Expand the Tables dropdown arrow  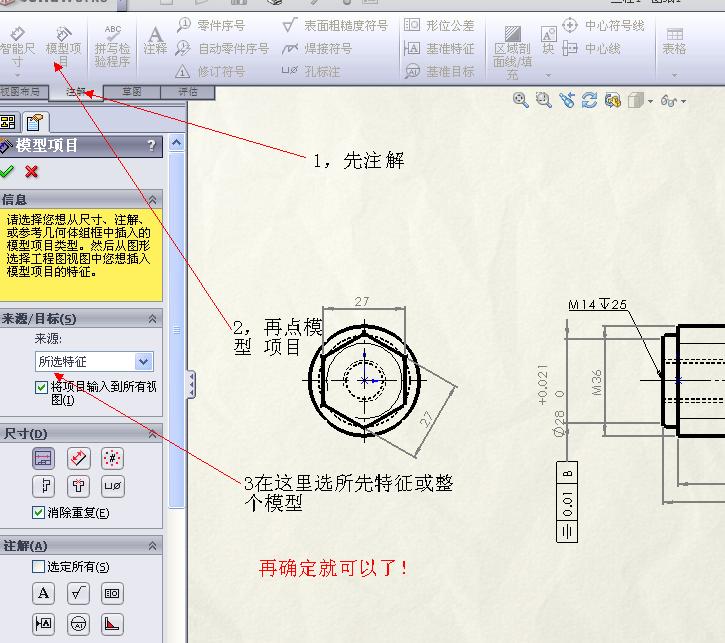pyautogui.click(x=674, y=75)
